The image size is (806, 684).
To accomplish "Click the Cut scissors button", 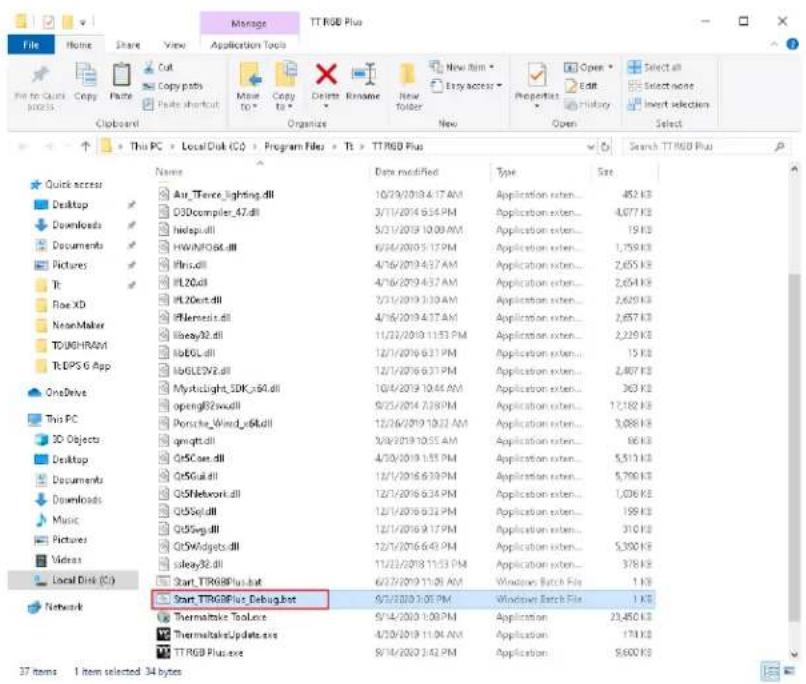I will pos(158,67).
